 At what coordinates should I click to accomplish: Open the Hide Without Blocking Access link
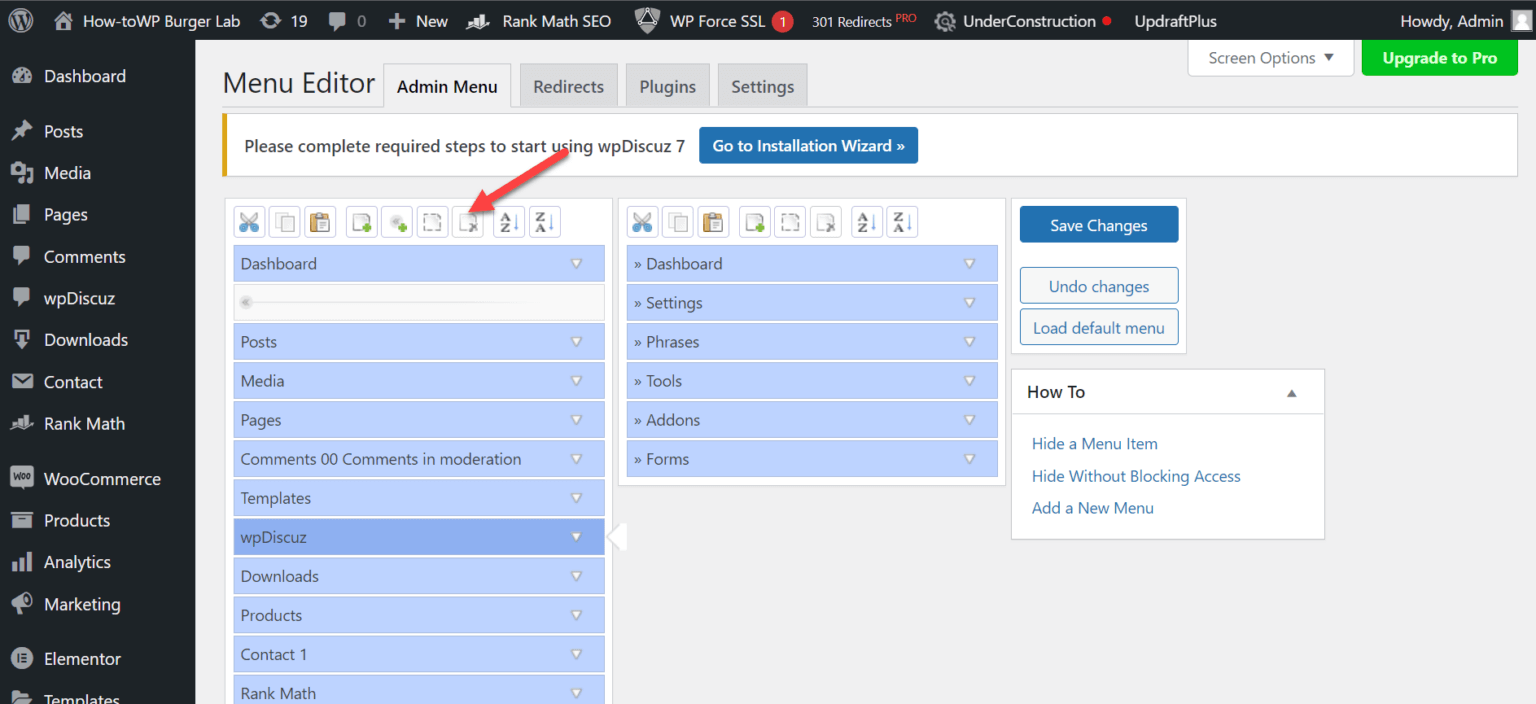coord(1136,476)
